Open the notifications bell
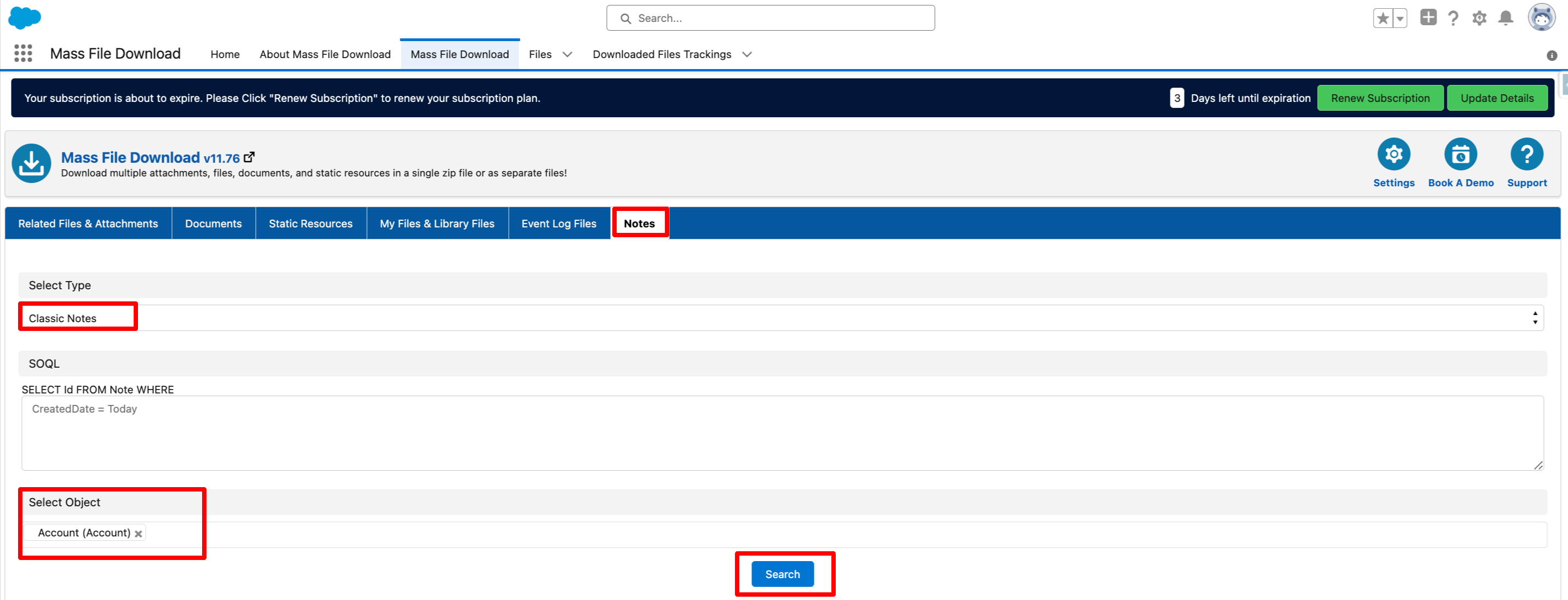Screen dimensions: 1568x600 [x=1506, y=18]
